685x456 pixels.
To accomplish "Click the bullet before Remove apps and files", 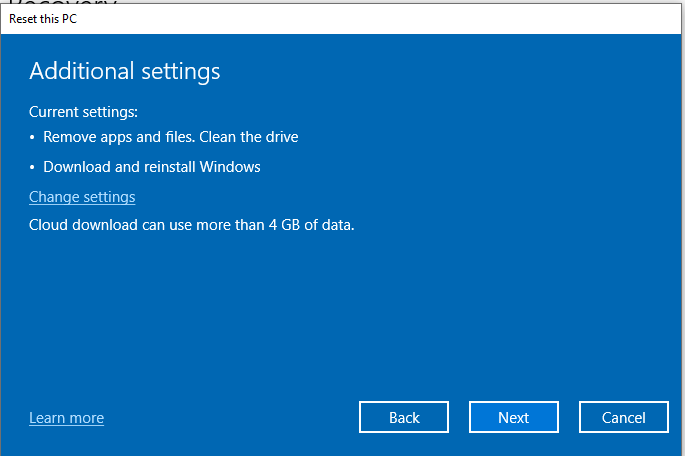I will pos(33,138).
